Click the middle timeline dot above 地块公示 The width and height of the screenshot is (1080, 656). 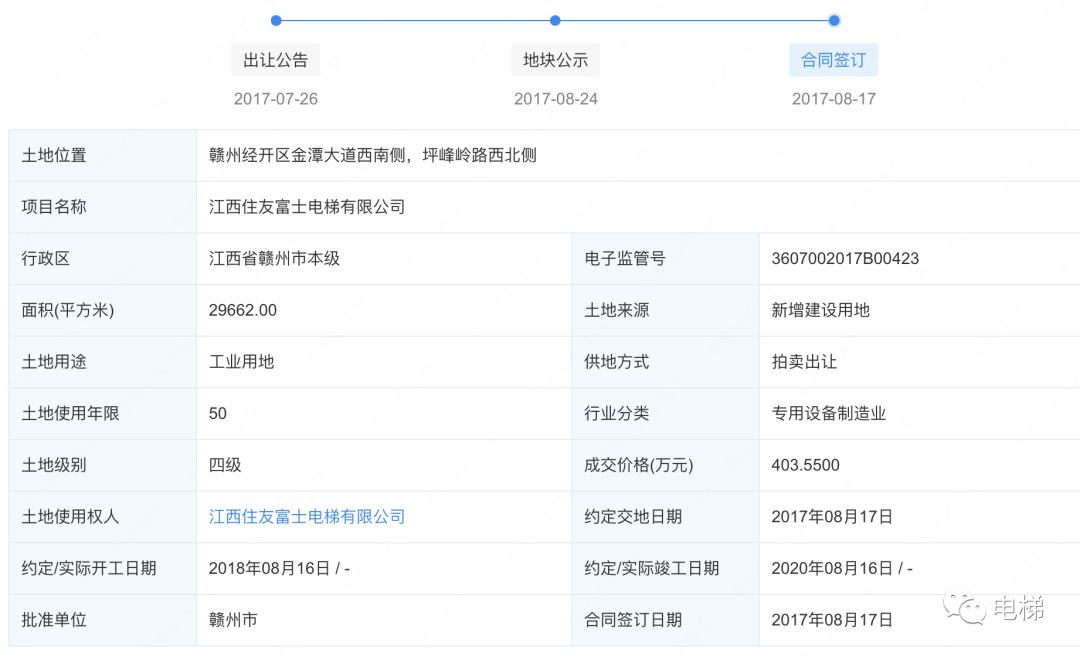[x=555, y=20]
